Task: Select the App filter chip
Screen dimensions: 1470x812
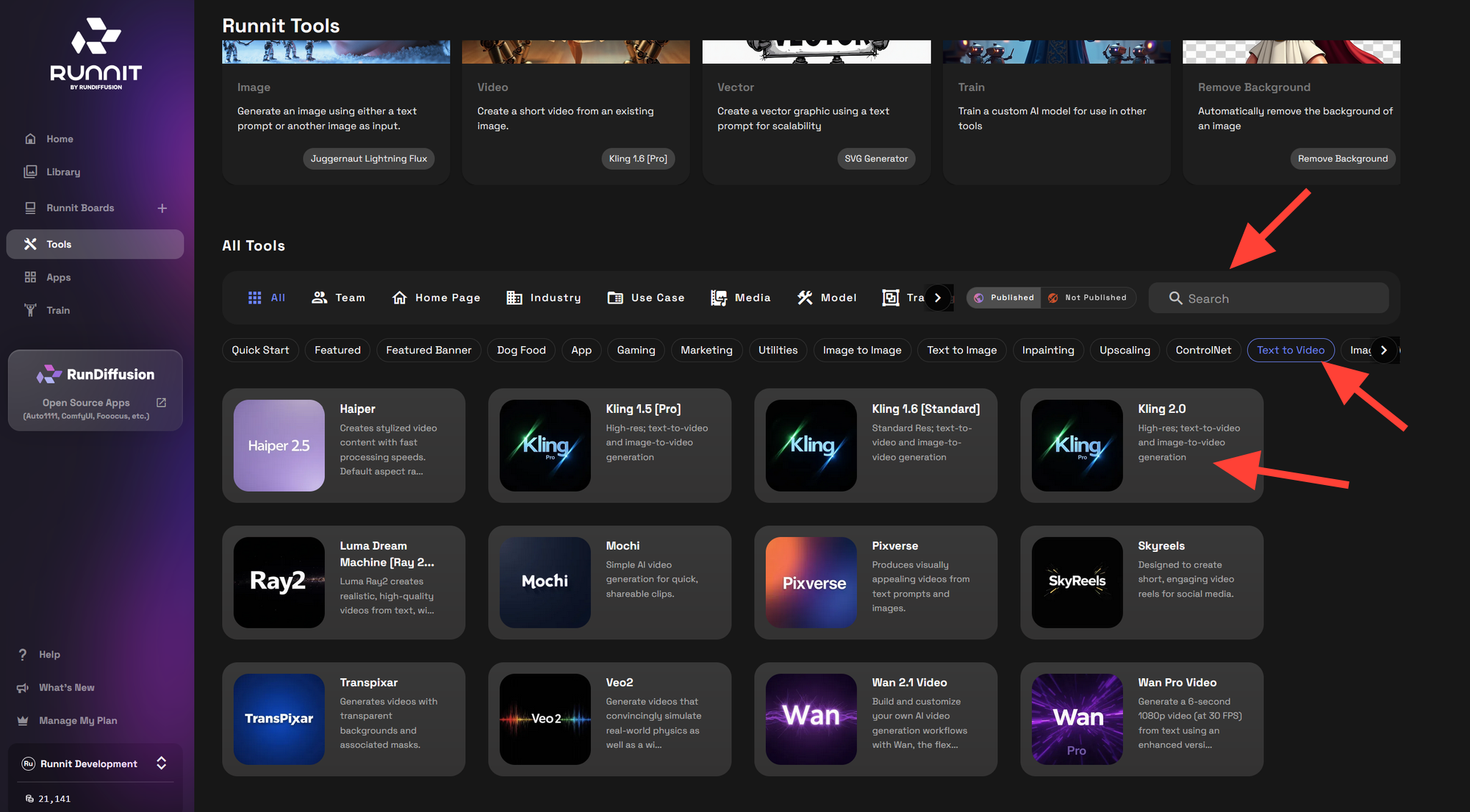Action: [581, 350]
